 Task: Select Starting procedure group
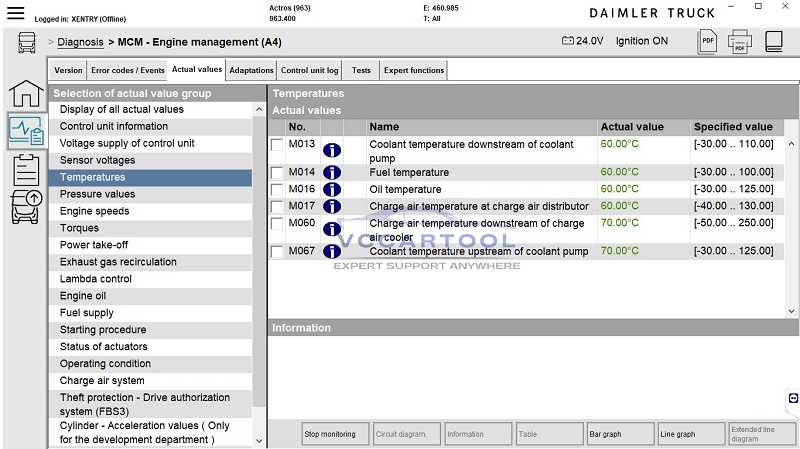[151, 330]
